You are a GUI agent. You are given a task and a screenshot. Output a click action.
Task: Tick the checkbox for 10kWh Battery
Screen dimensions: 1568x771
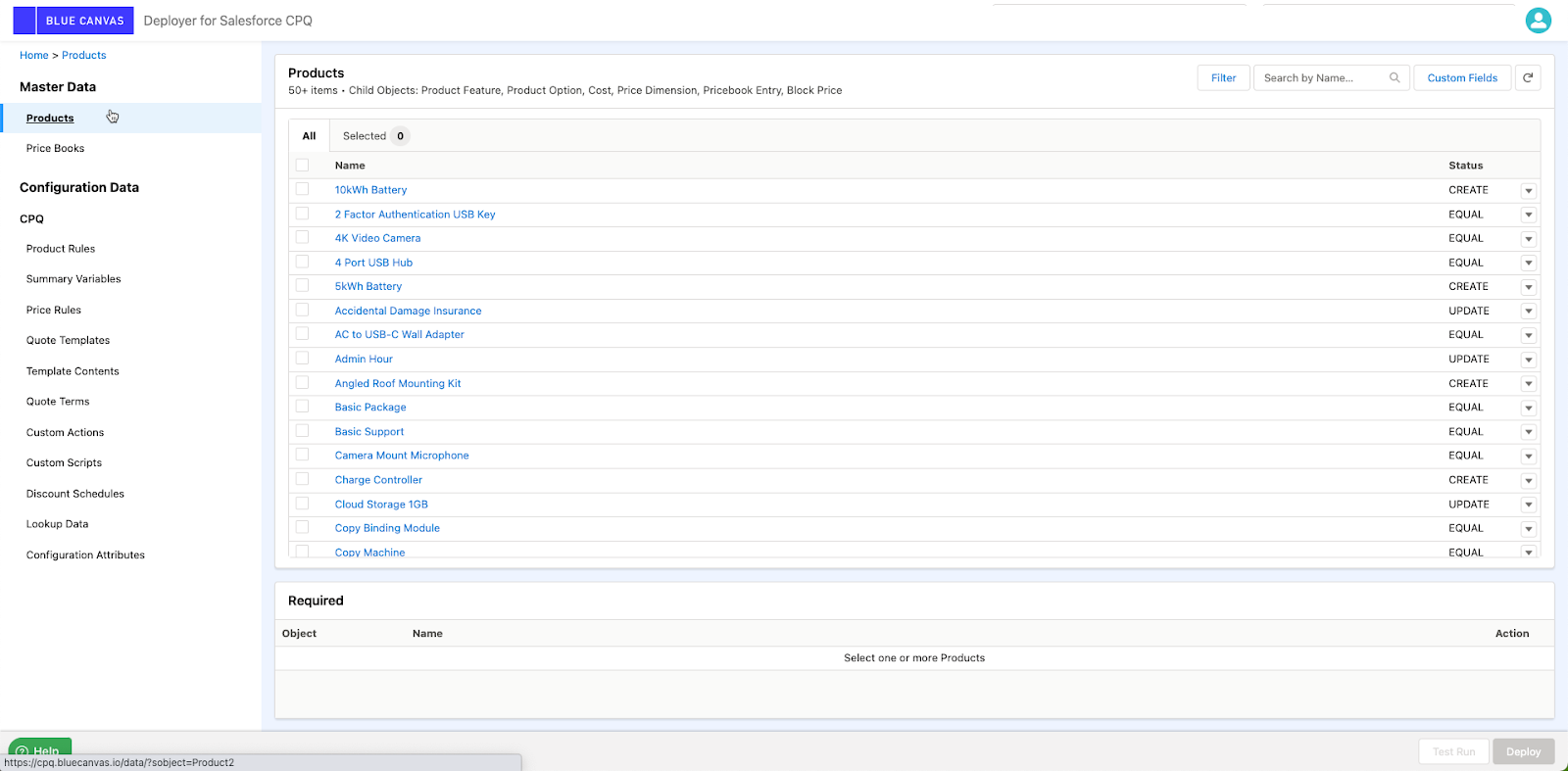pos(302,189)
